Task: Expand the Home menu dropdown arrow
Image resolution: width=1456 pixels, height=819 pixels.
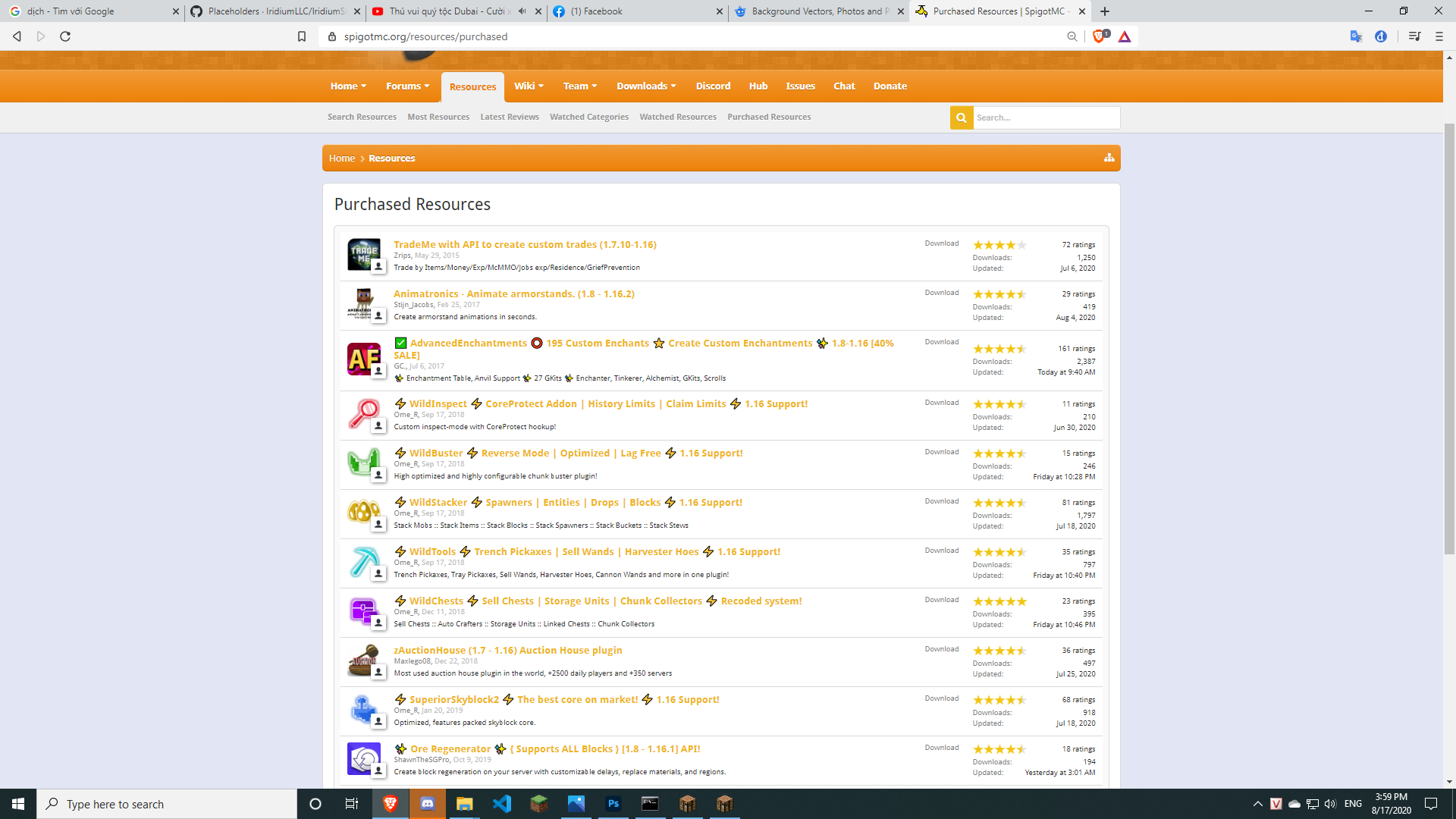Action: click(x=364, y=86)
